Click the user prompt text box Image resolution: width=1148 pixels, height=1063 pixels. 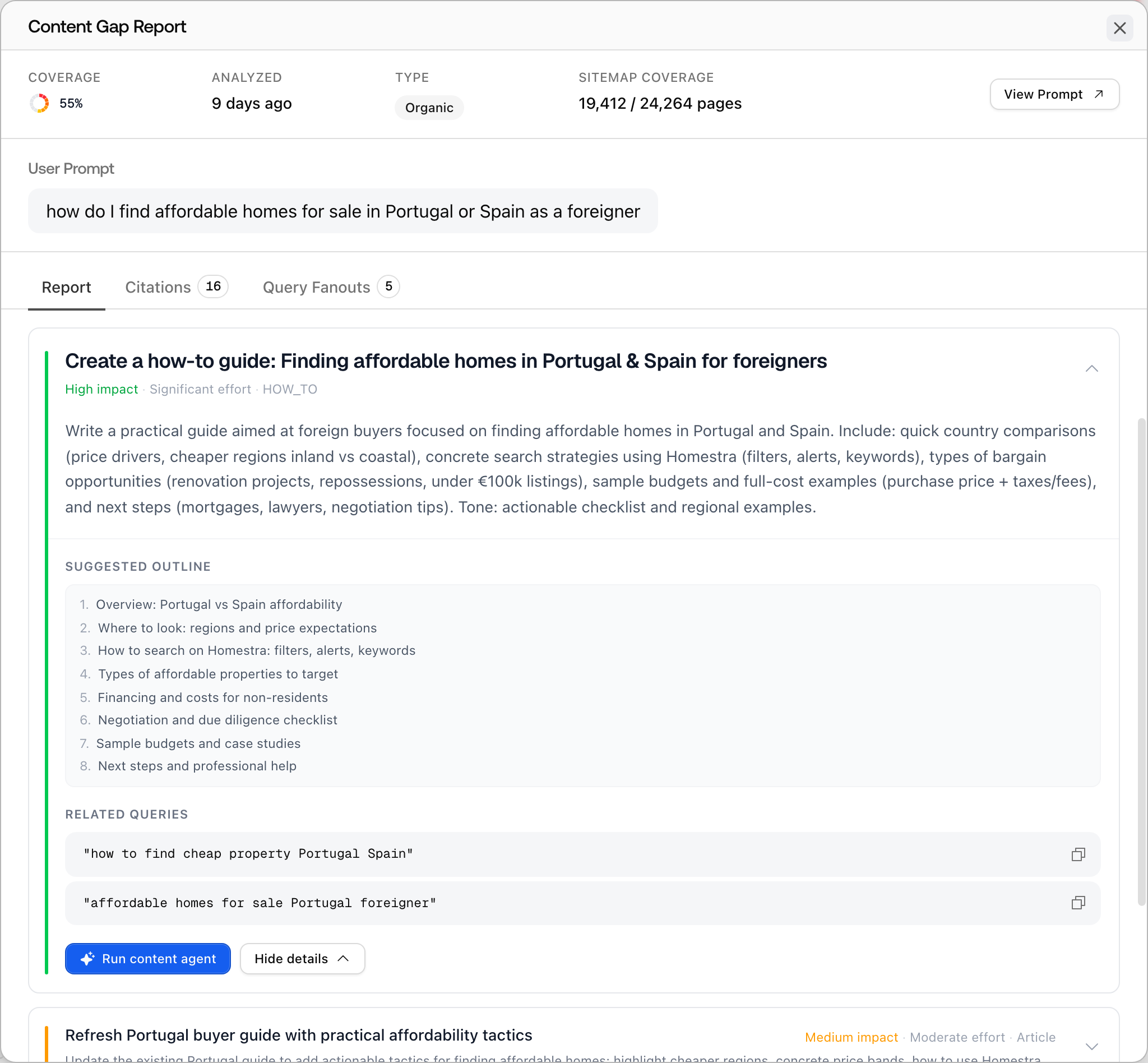pos(343,211)
